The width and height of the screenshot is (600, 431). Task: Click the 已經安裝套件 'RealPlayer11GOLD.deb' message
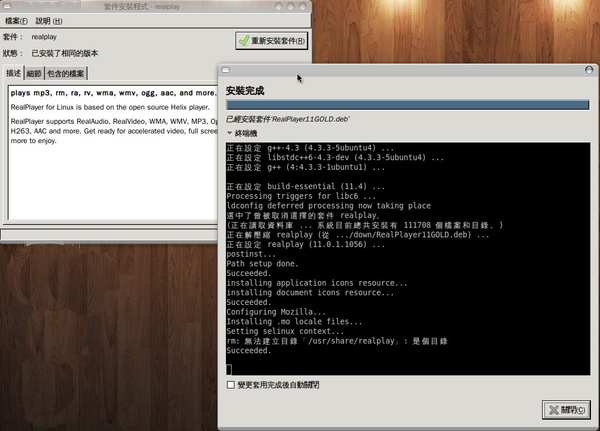point(288,119)
